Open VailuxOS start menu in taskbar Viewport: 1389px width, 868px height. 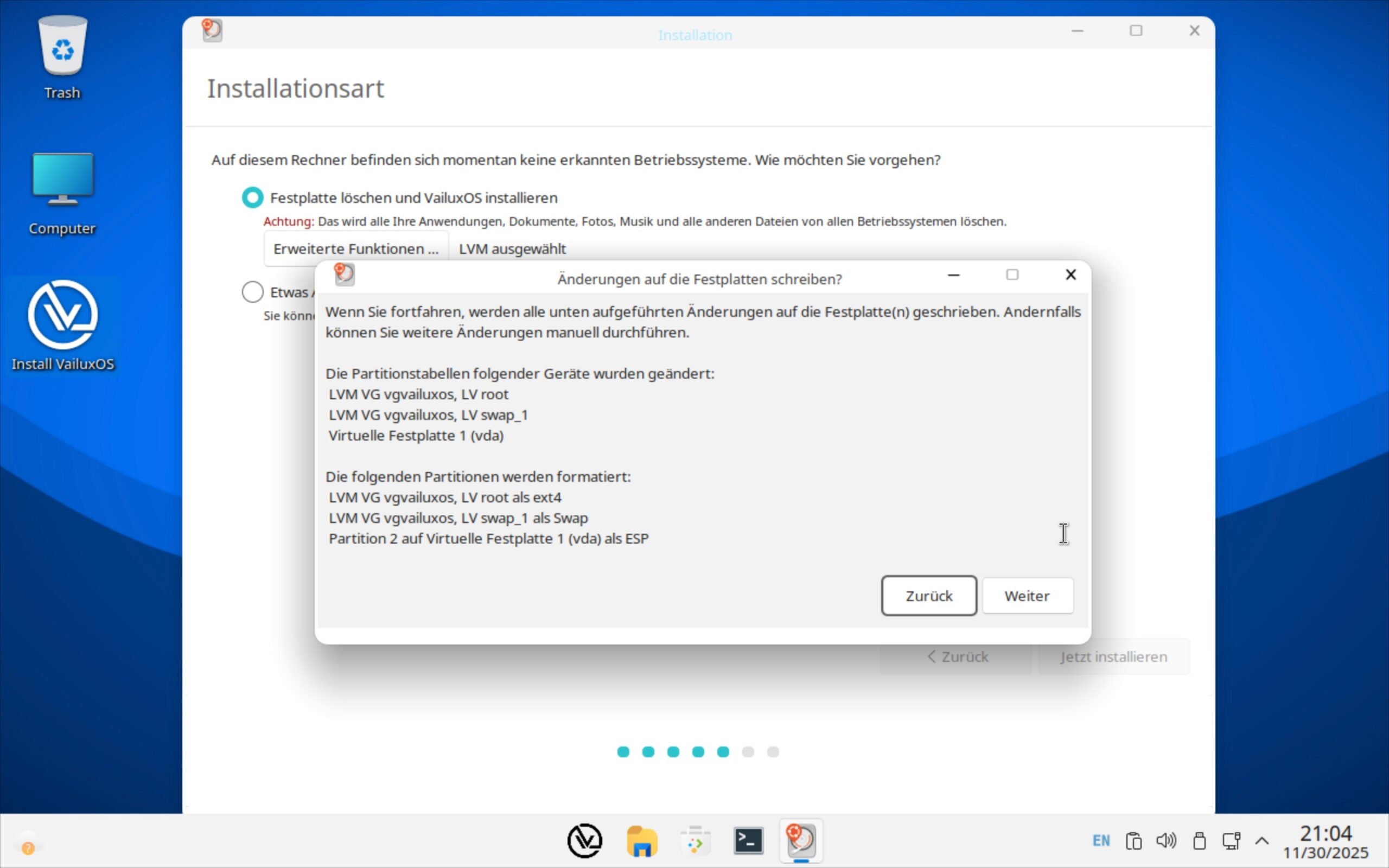(584, 841)
